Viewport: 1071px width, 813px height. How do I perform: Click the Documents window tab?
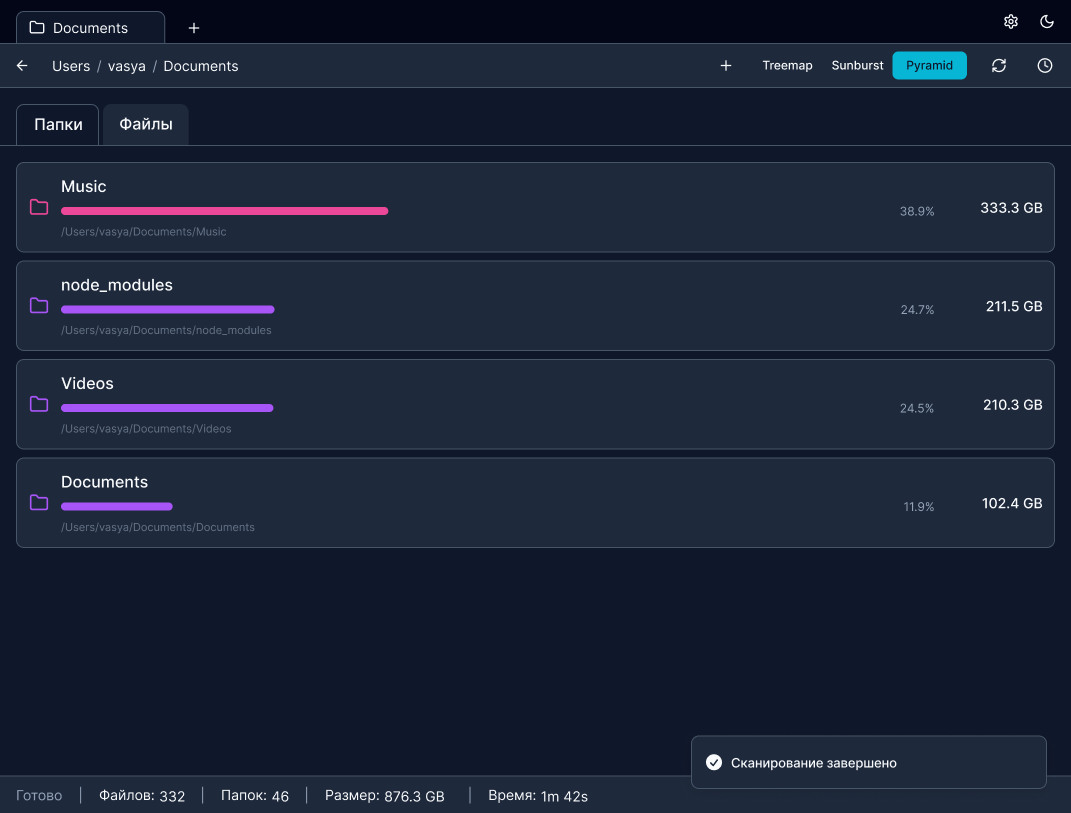[90, 28]
